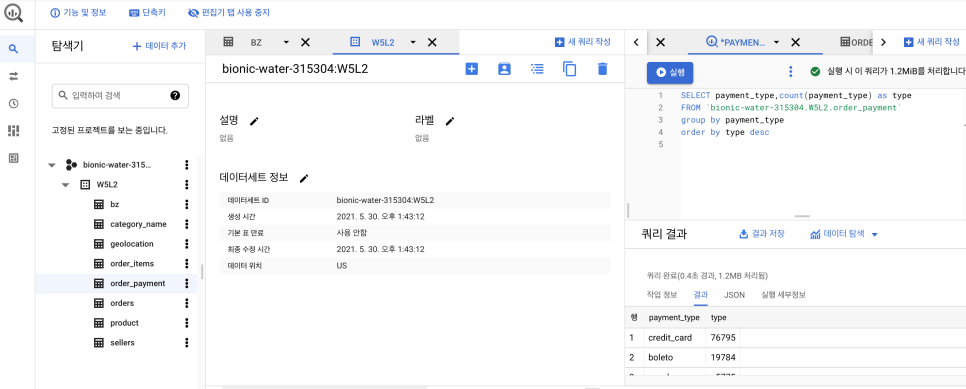This screenshot has width=966, height=389.
Task: Click share dataset person icon
Action: [x=504, y=69]
